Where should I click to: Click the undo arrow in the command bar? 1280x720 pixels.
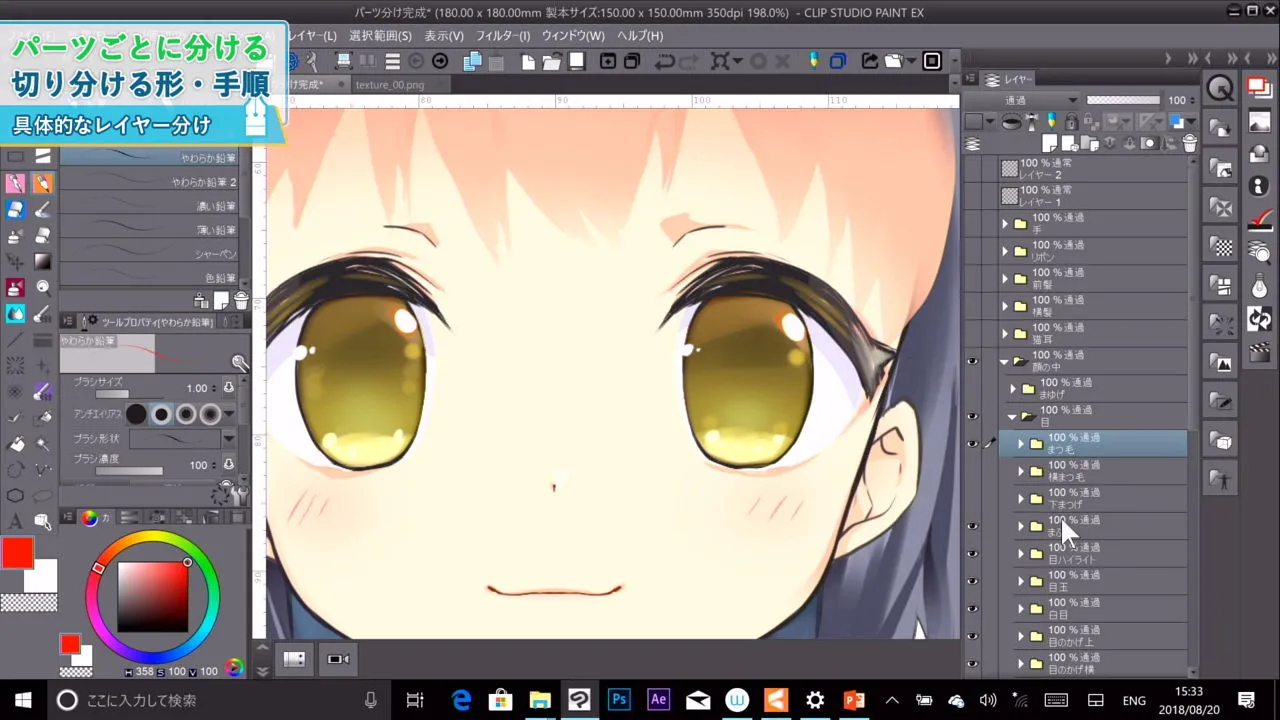click(664, 62)
